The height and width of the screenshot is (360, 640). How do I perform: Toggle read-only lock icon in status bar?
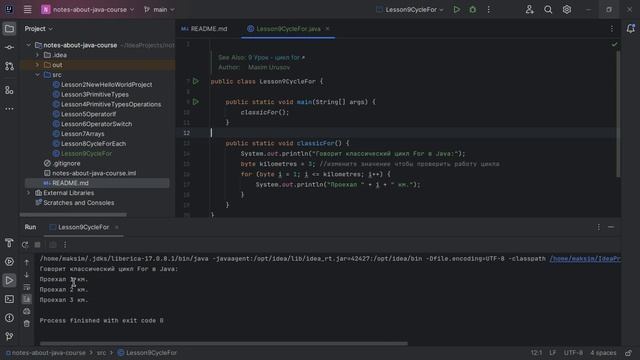point(629,353)
